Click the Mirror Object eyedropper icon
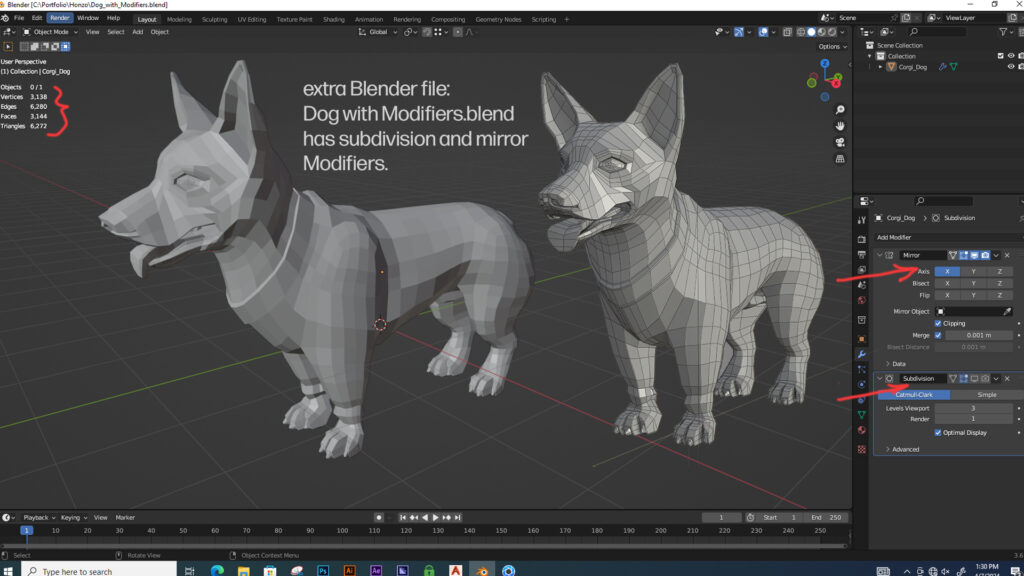The height and width of the screenshot is (576, 1024). tap(1006, 312)
